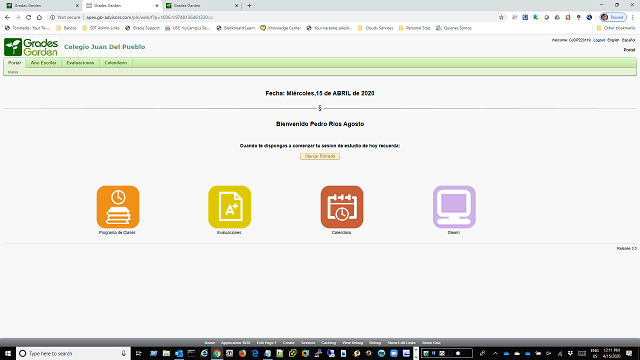Open Firefox from the taskbar

point(242,353)
